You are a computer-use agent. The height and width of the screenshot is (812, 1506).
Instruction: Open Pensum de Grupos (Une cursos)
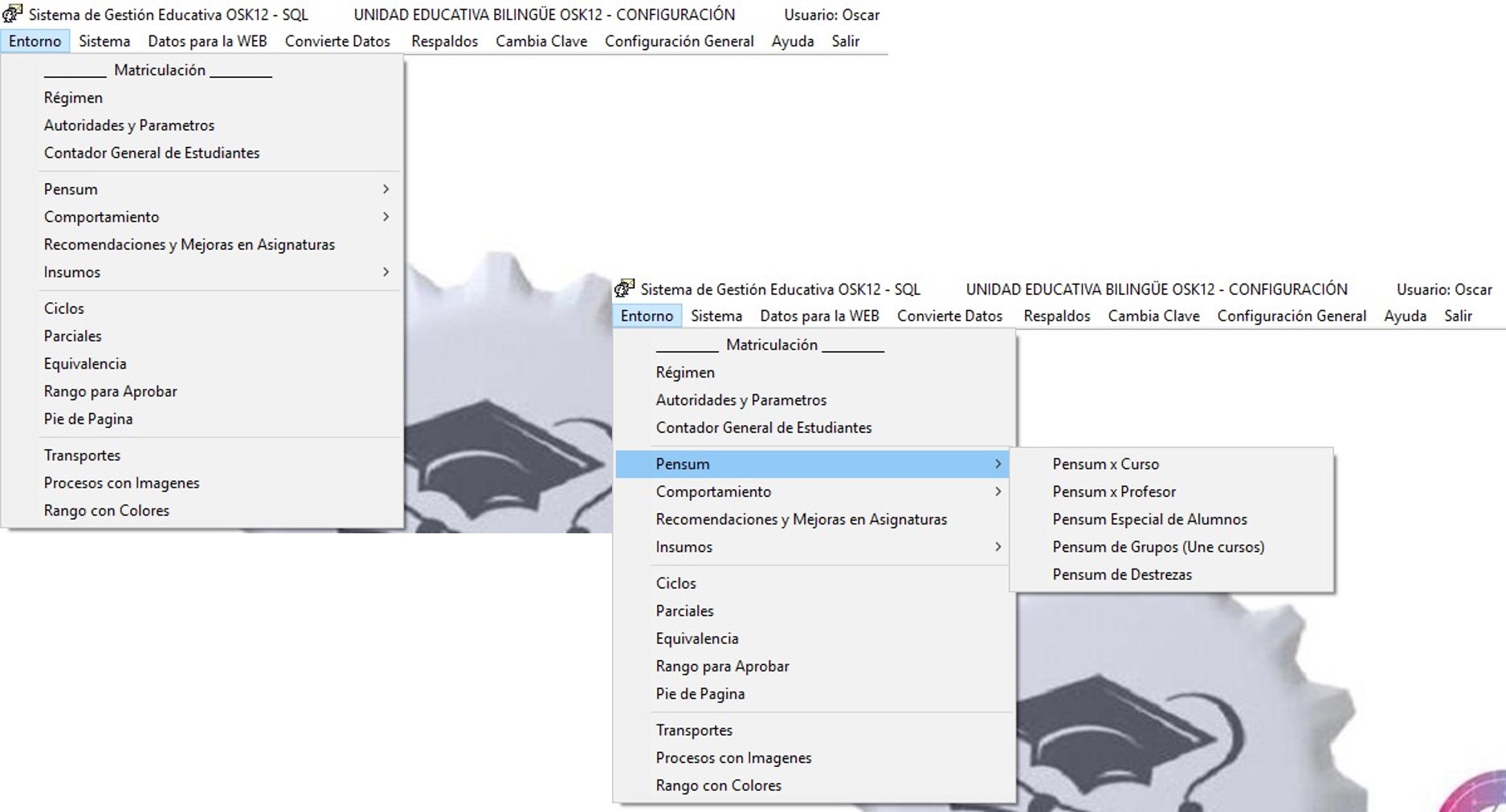1157,547
